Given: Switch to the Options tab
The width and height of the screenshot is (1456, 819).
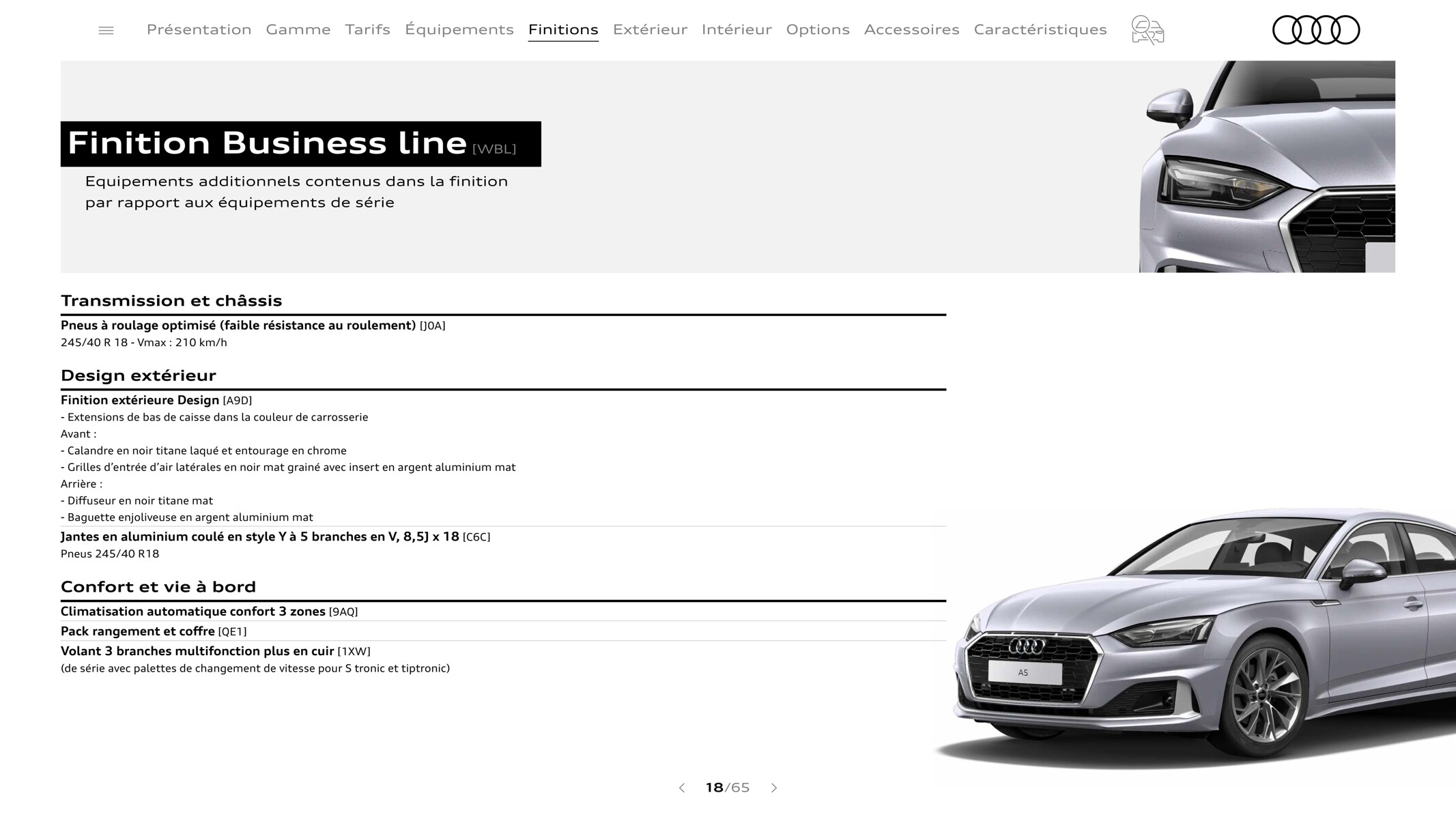Looking at the screenshot, I should pyautogui.click(x=818, y=29).
